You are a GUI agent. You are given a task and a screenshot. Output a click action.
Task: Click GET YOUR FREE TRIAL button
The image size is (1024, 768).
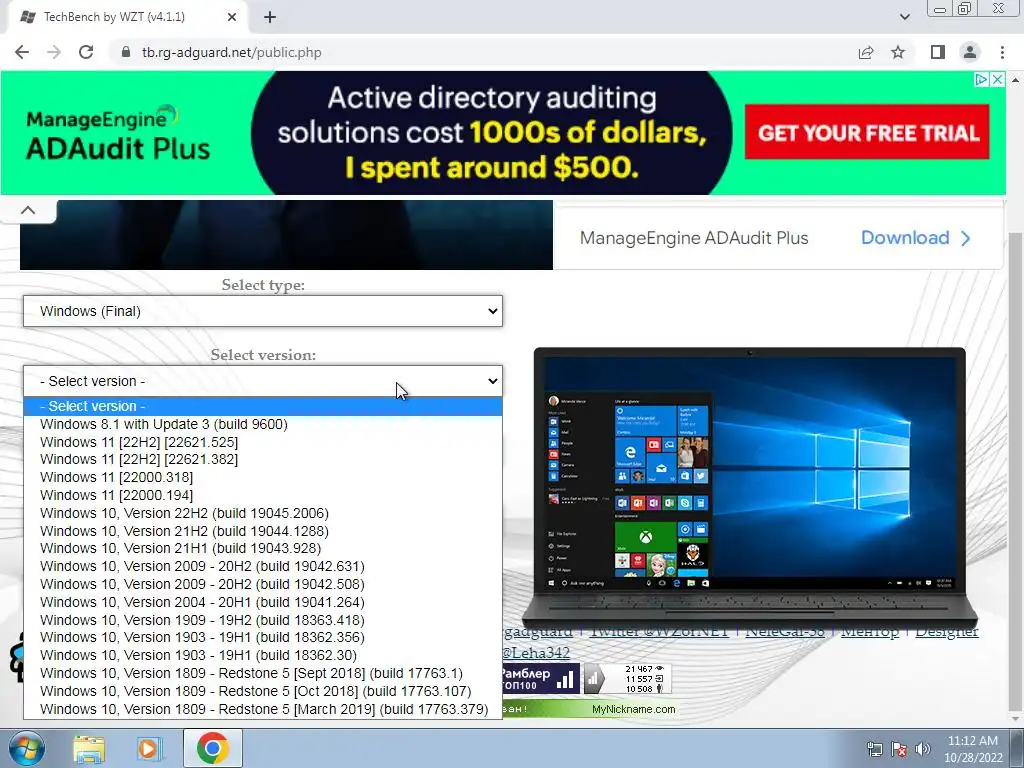pos(867,133)
